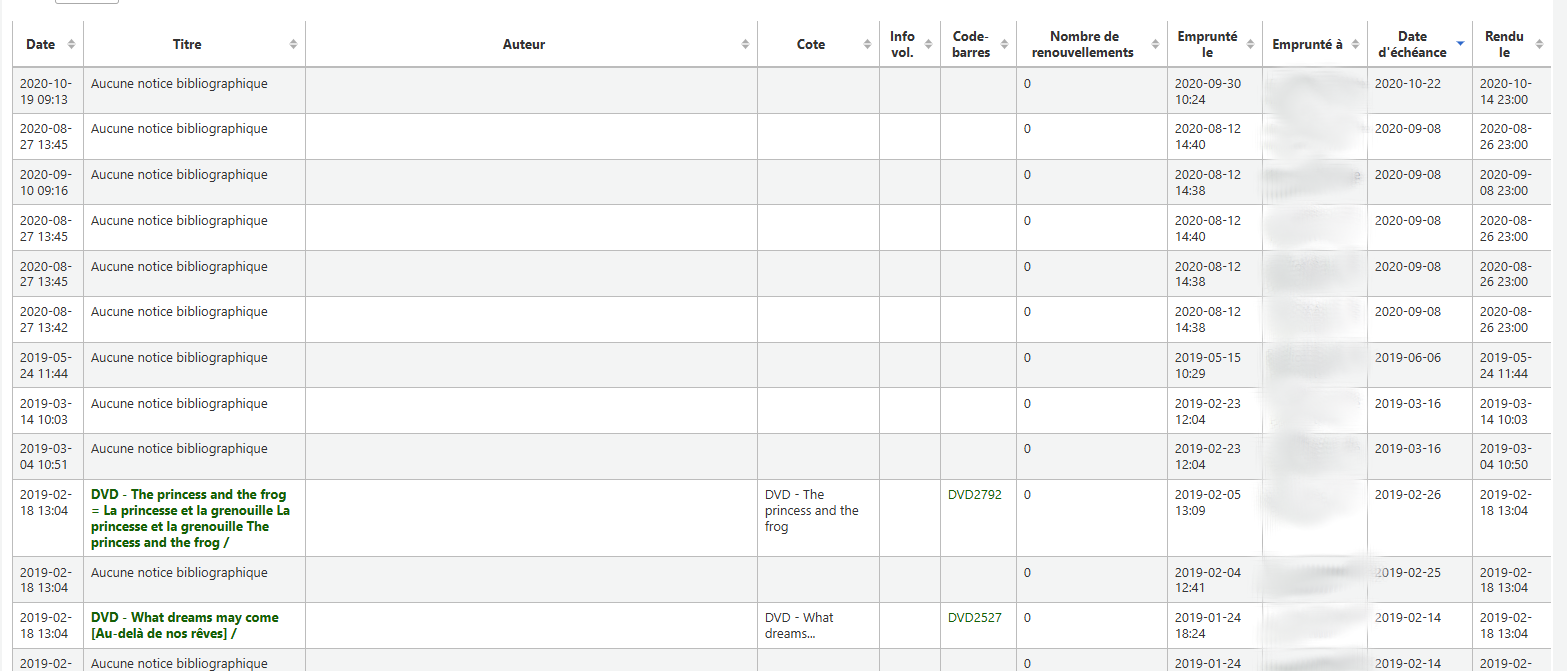
Task: Click barcode link DVD2792
Action: coord(974,494)
